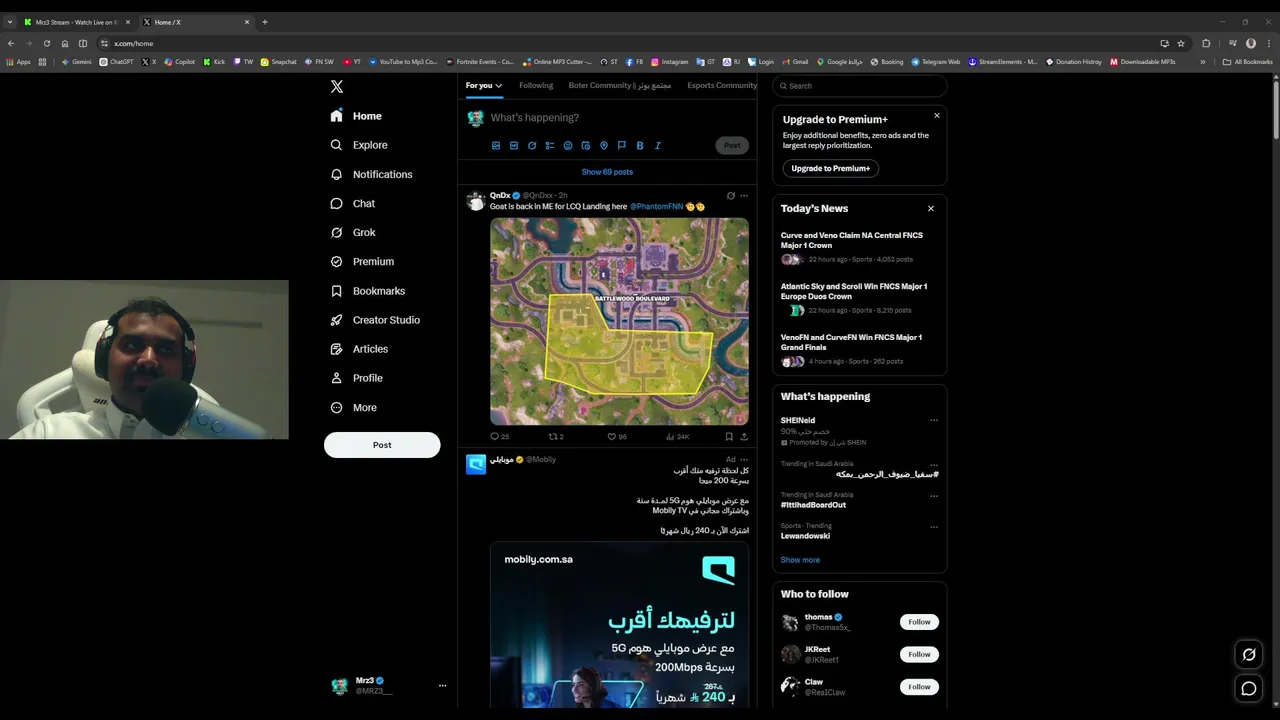
Task: Open Home from the sidebar
Action: coord(356,116)
